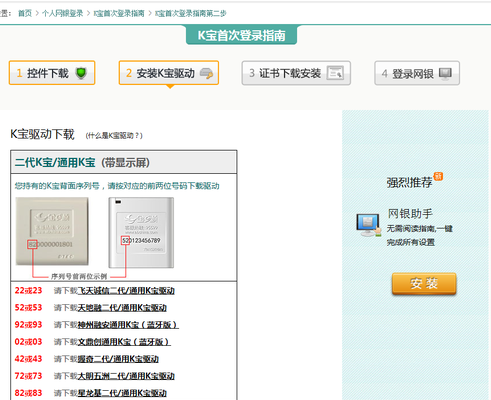The image size is (491, 400).
Task: Click the 网银助手 heading text
Action: click(410, 213)
